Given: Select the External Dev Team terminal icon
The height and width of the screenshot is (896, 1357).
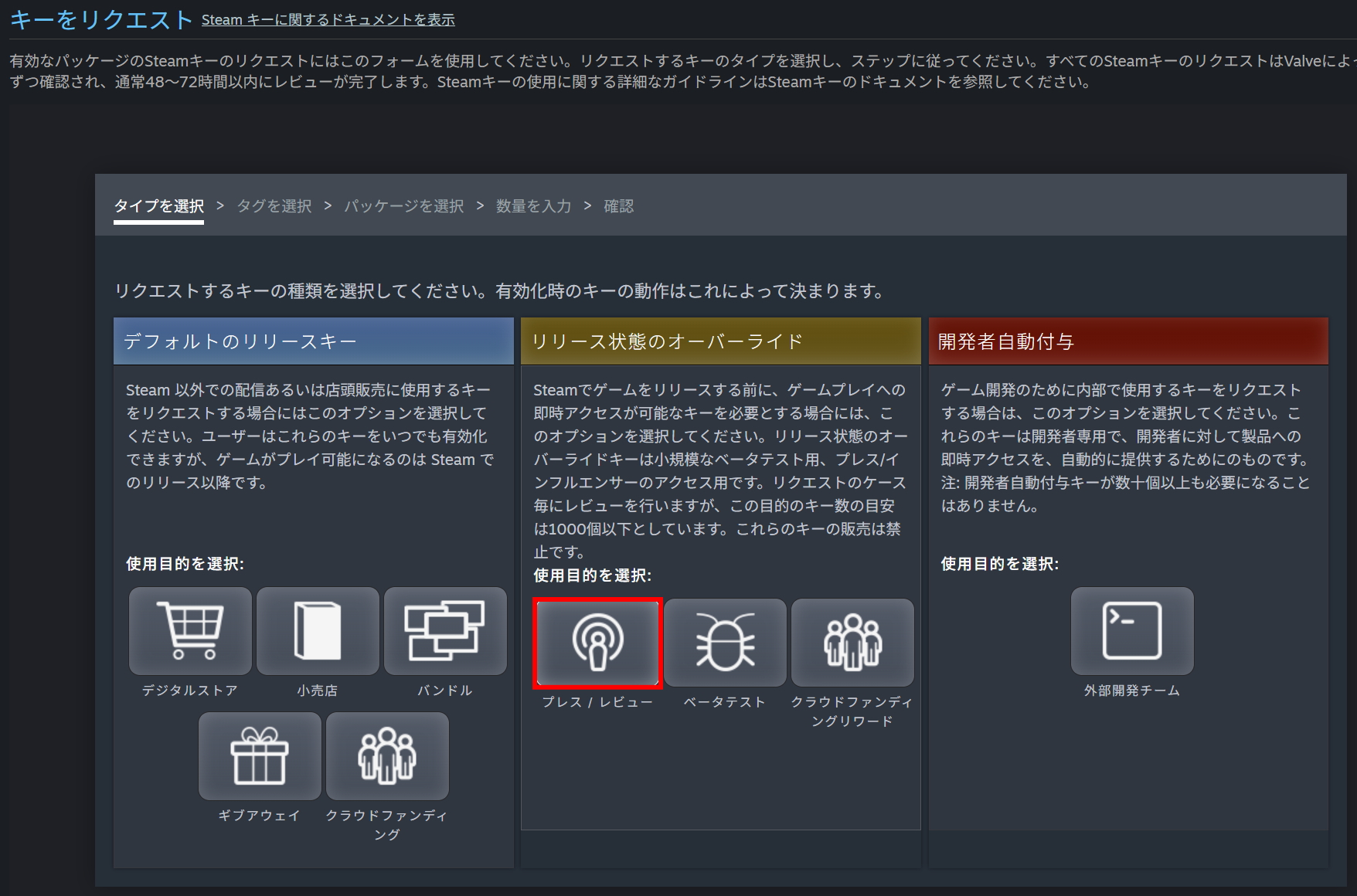Looking at the screenshot, I should 1132,631.
